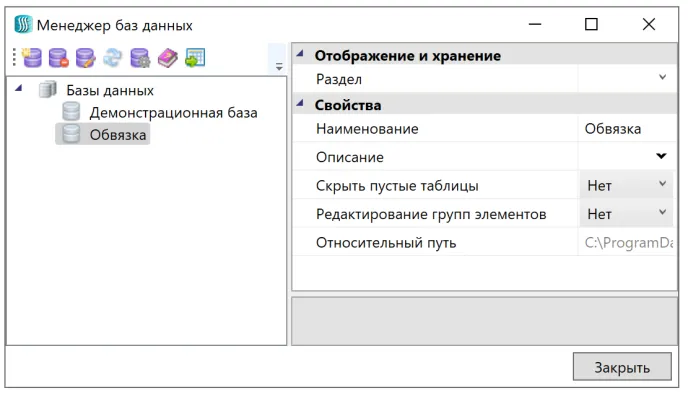
Task: Minimize the Менеджер баз данных window
Action: [534, 24]
